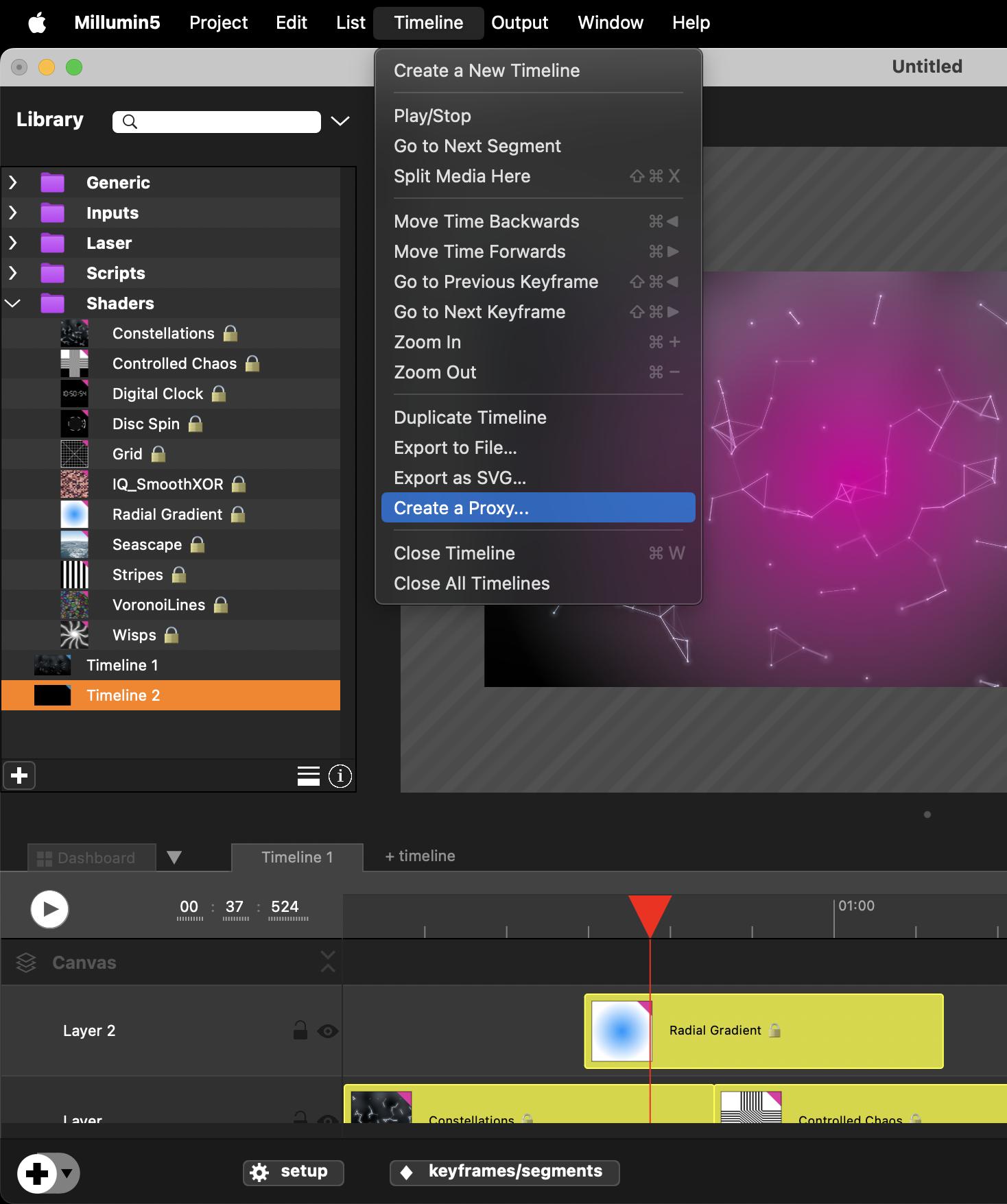Collapse the Canvas layer group
1007x1204 pixels.
(x=328, y=962)
